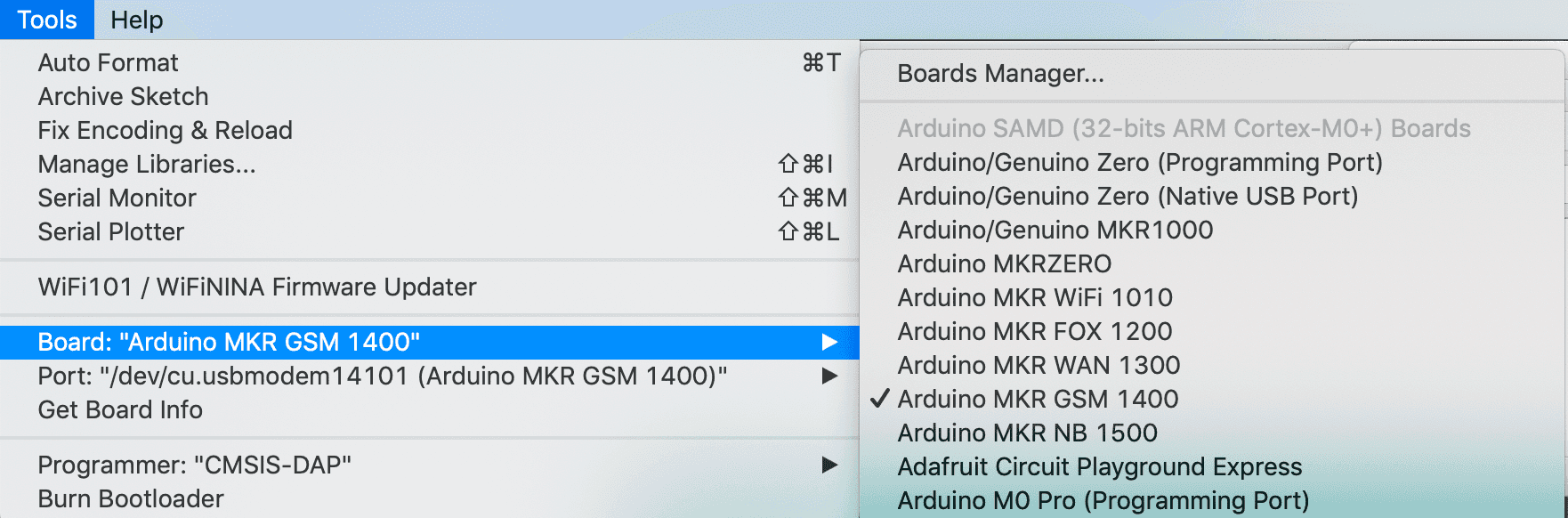The image size is (1568, 518).
Task: Open the Help menu
Action: click(136, 20)
